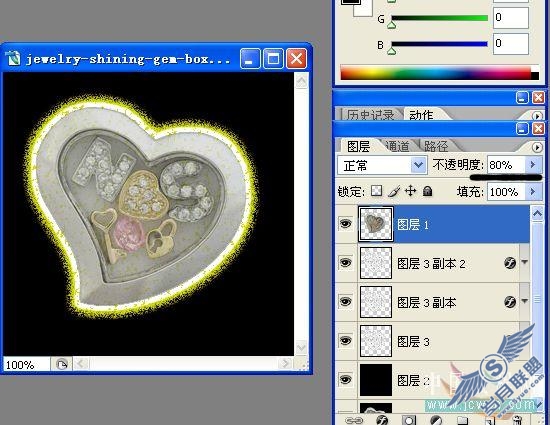The height and width of the screenshot is (425, 550).
Task: Click lock image pixels brush icon
Action: [394, 191]
